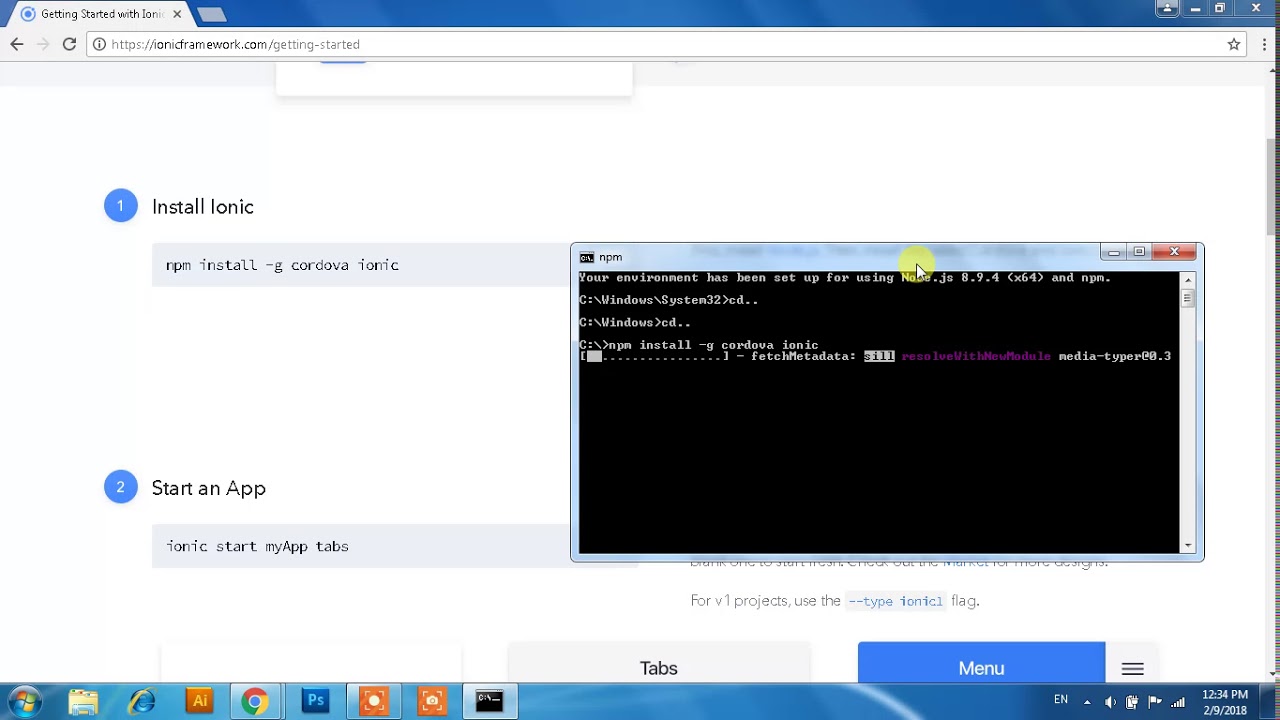This screenshot has width=1280, height=720.
Task: Go back with Chrome's back arrow
Action: coord(17,44)
